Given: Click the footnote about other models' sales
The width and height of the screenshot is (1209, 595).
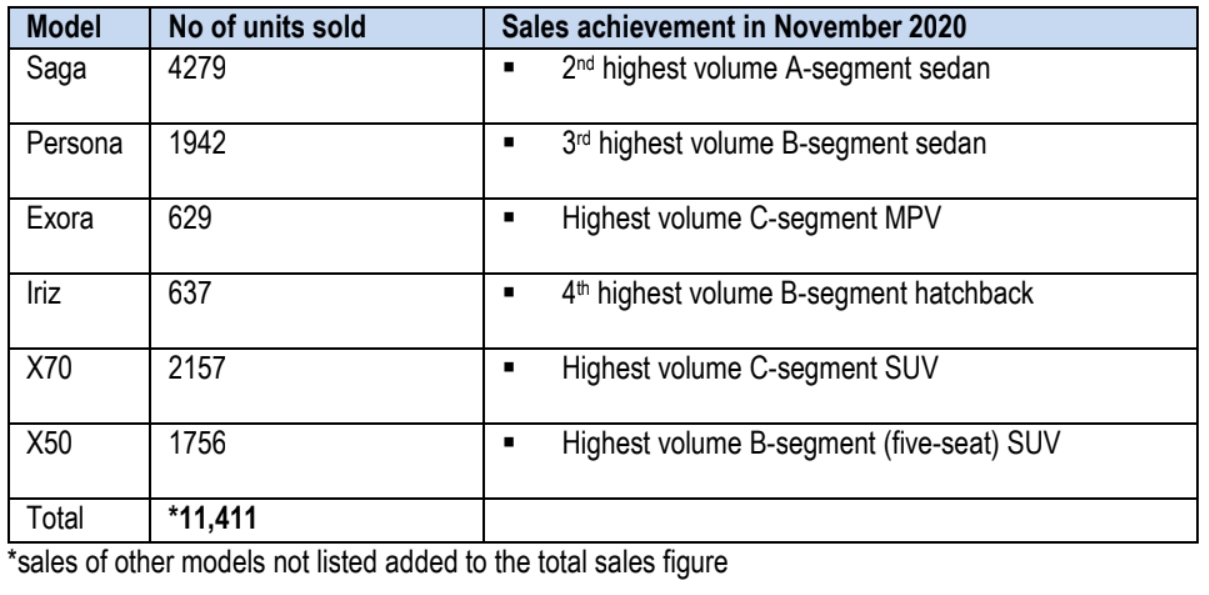Looking at the screenshot, I should tap(367, 563).
